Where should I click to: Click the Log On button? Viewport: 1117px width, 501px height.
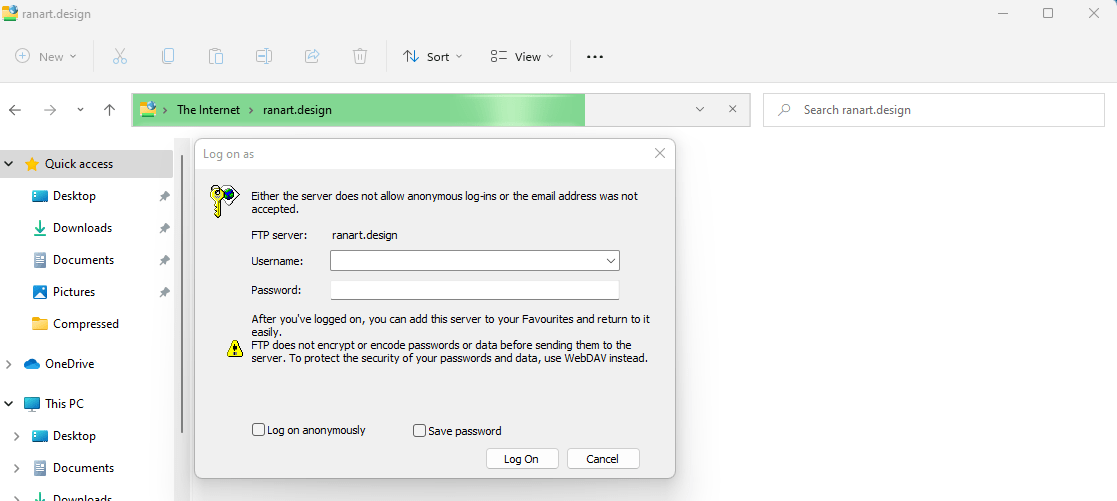[x=521, y=459]
